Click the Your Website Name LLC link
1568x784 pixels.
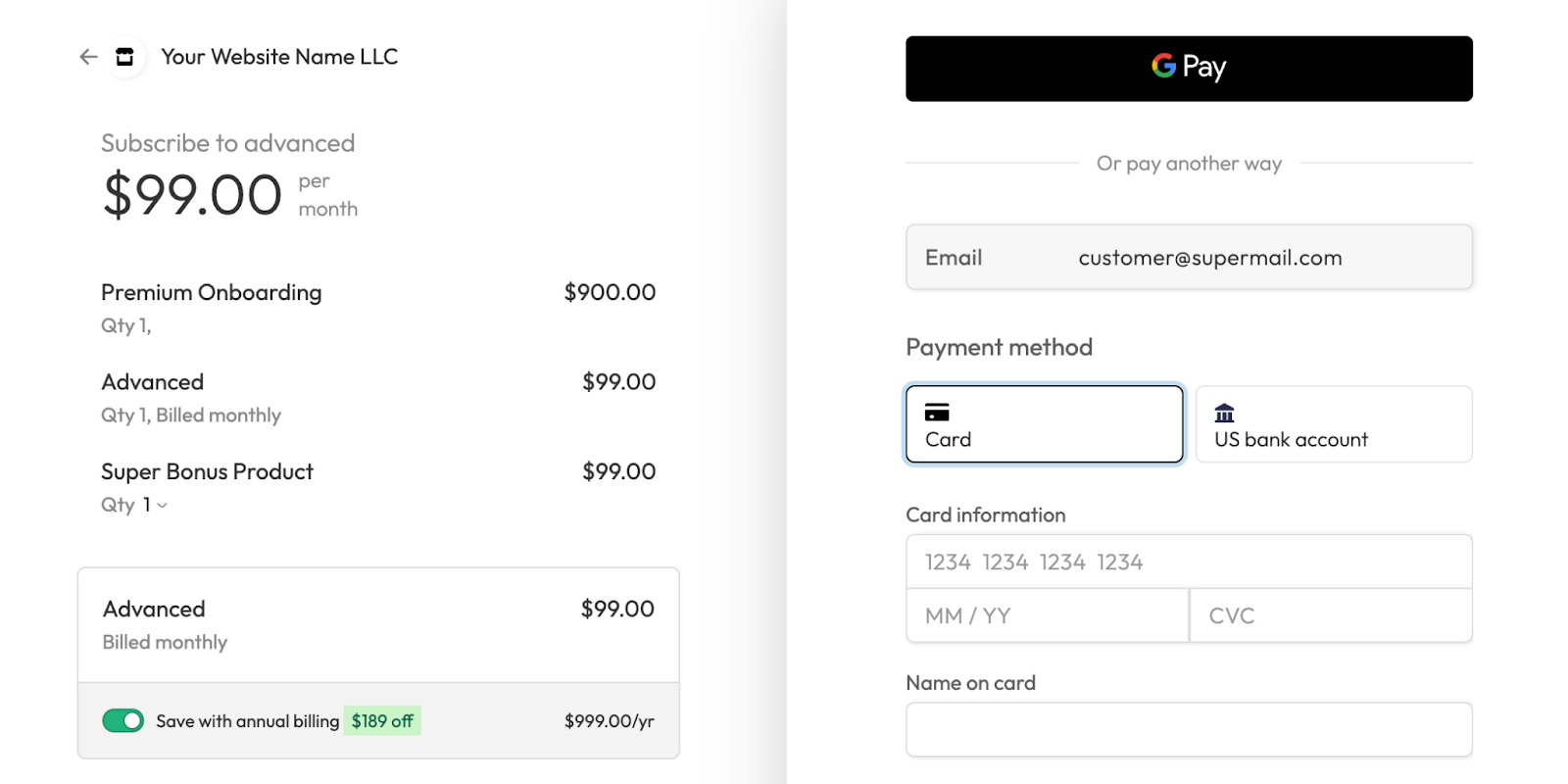279,57
